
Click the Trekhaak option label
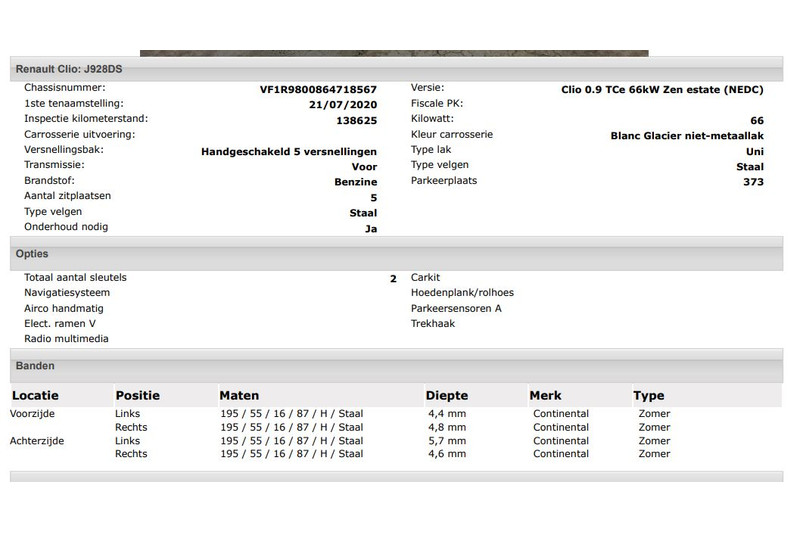click(x=433, y=324)
